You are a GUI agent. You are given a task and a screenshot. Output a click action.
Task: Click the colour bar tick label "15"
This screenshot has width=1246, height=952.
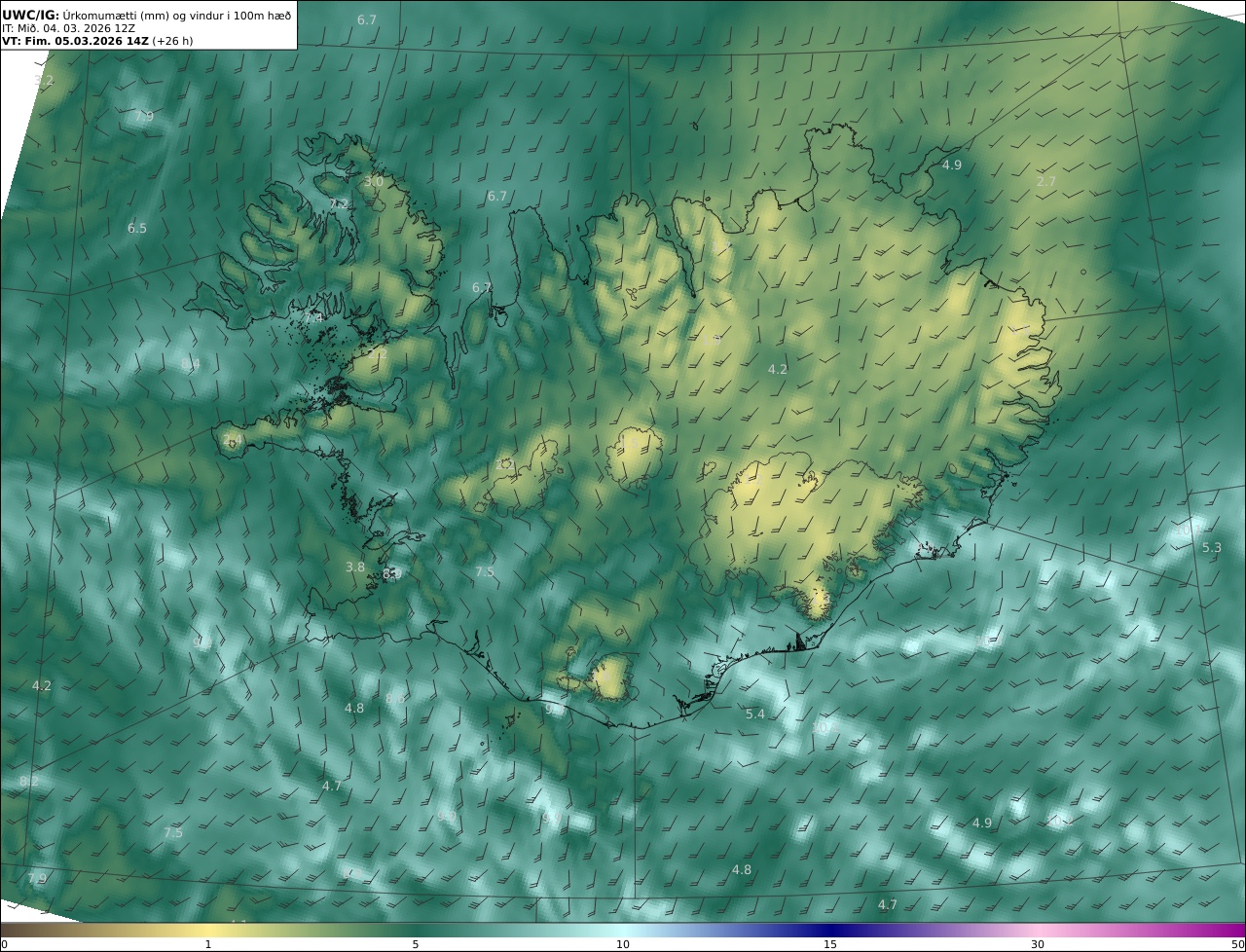click(x=830, y=944)
